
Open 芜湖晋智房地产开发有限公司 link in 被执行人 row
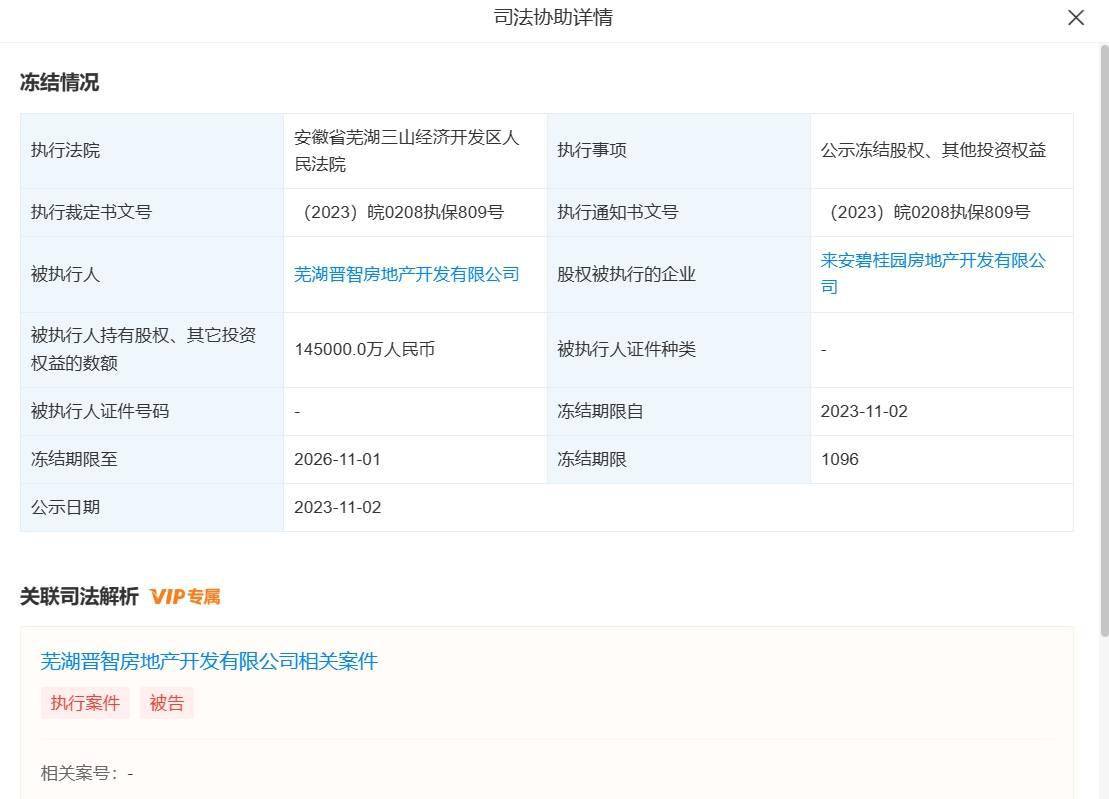point(406,274)
